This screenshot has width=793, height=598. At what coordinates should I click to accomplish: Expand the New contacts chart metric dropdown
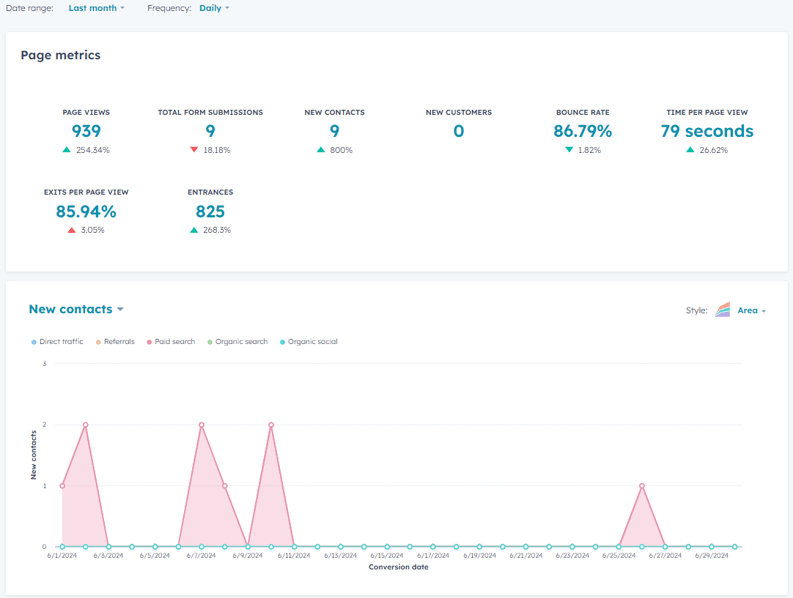(x=76, y=309)
